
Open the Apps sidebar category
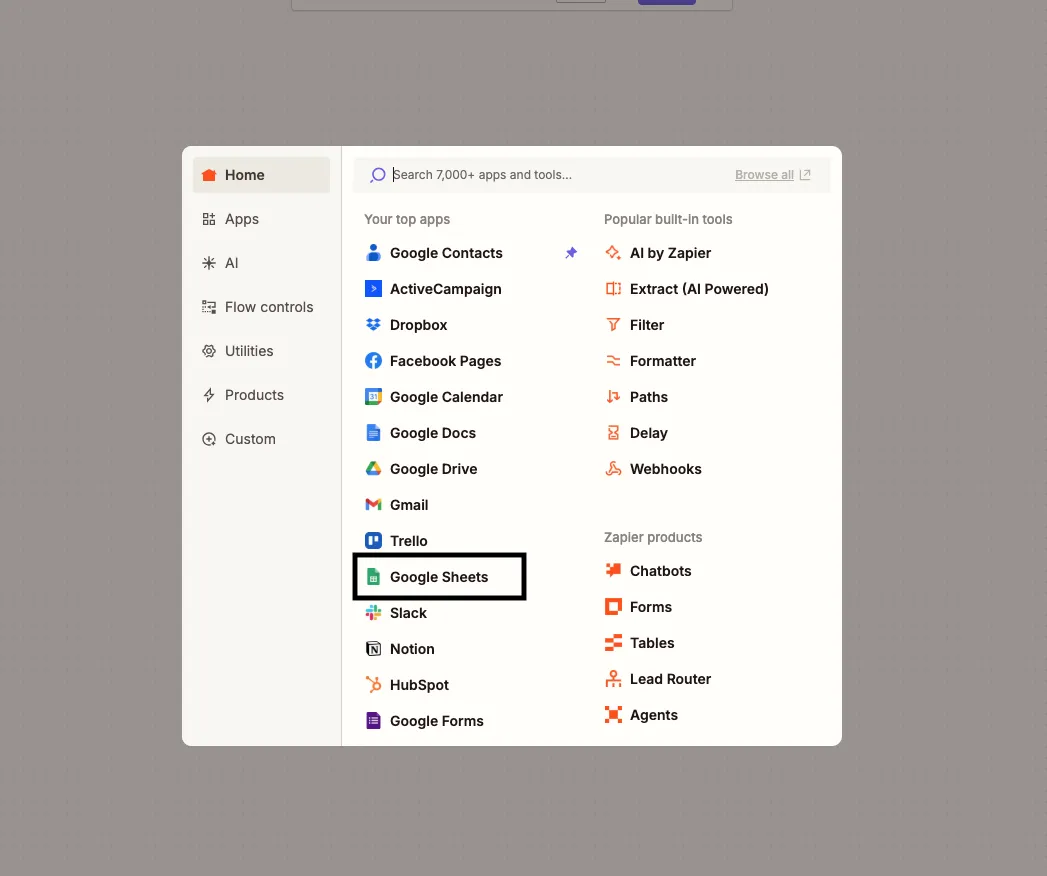click(x=261, y=219)
